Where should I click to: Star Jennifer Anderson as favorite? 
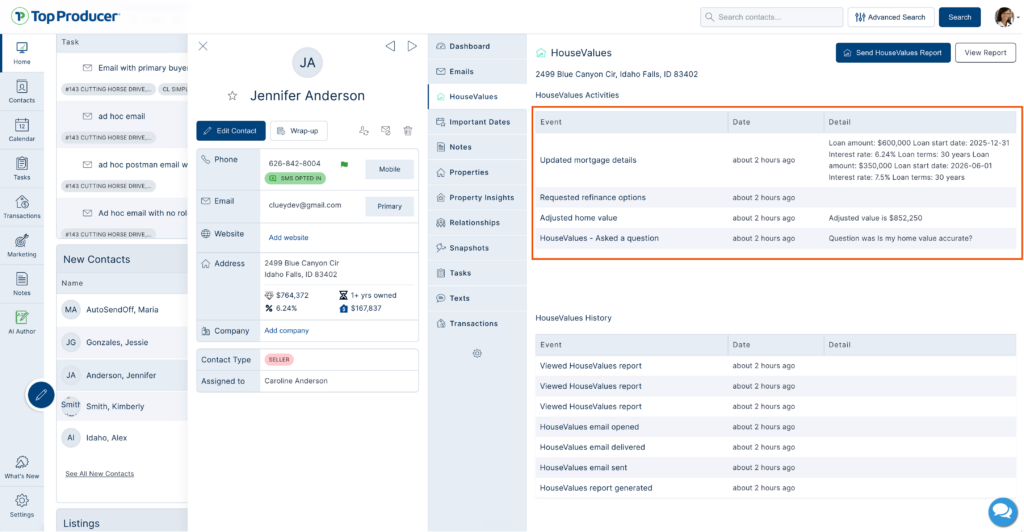pos(232,96)
